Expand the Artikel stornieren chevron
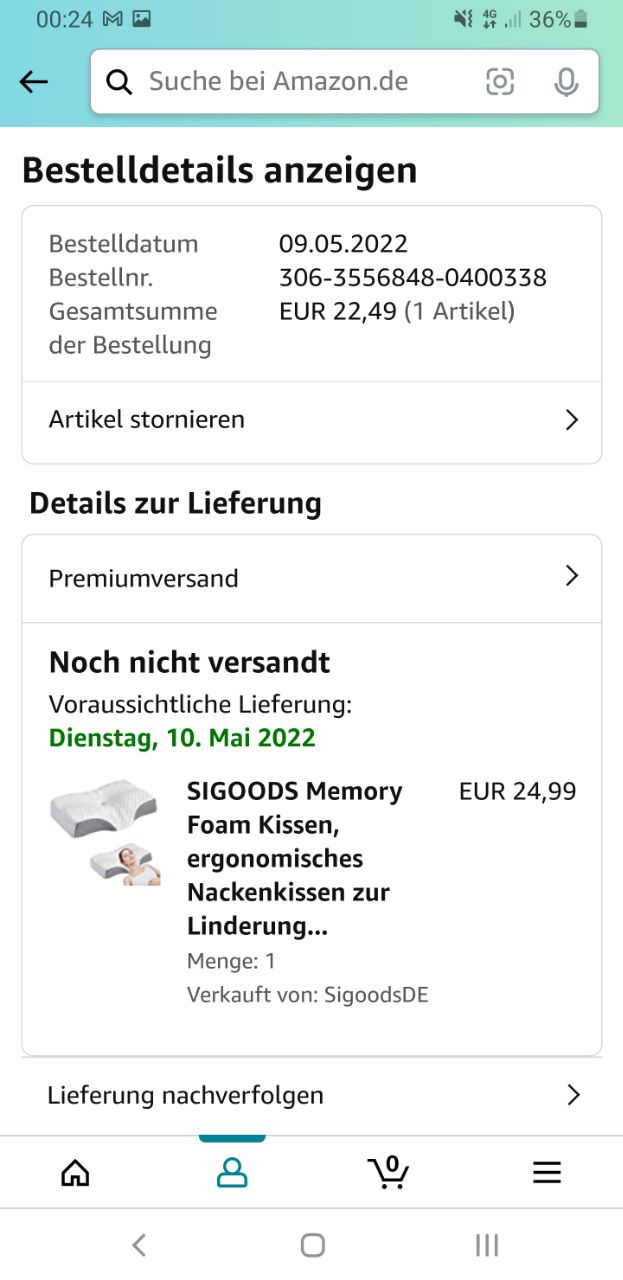The height and width of the screenshot is (1280, 623). [x=572, y=420]
